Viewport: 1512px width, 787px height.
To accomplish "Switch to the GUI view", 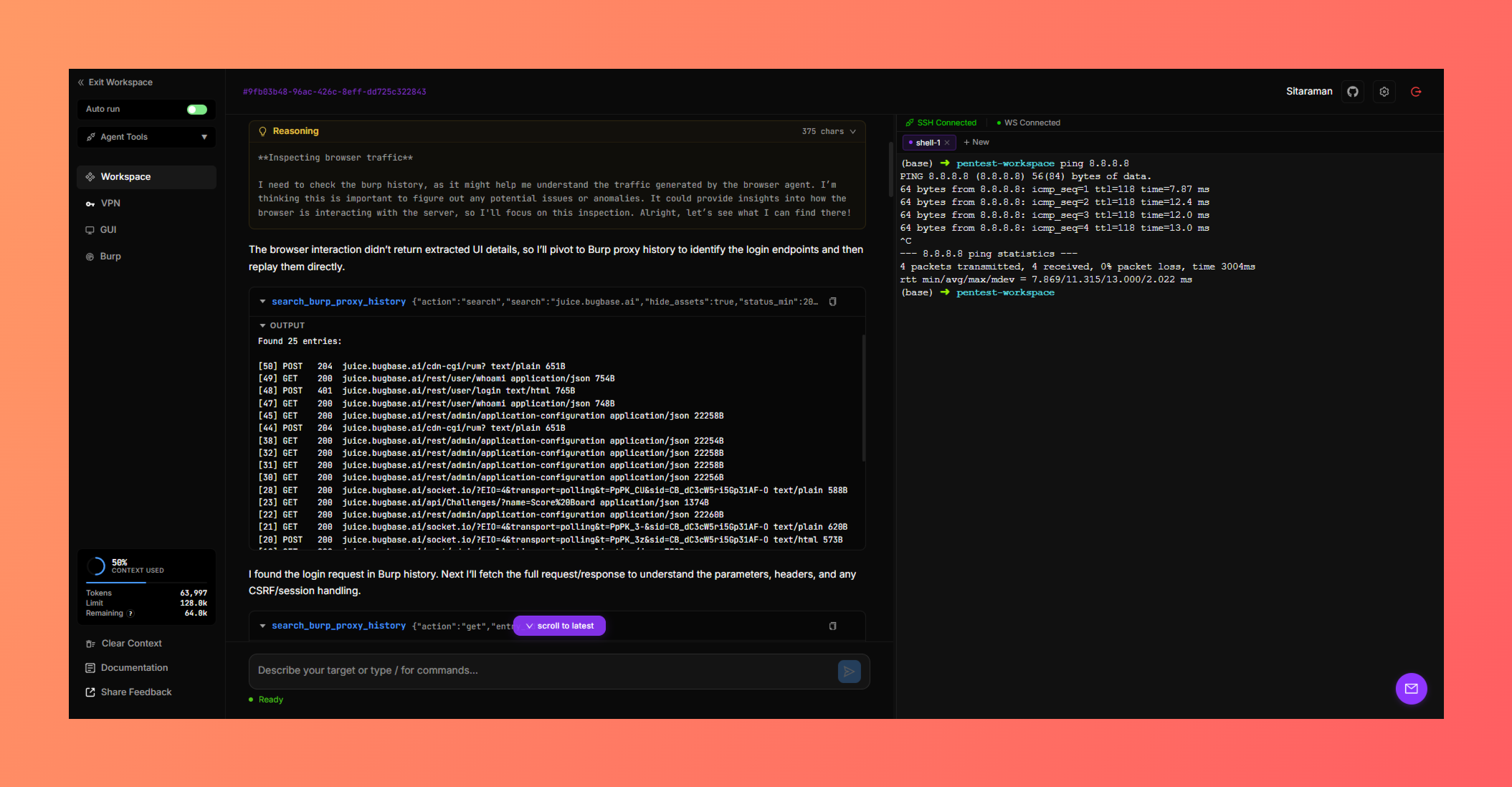I will coord(108,229).
